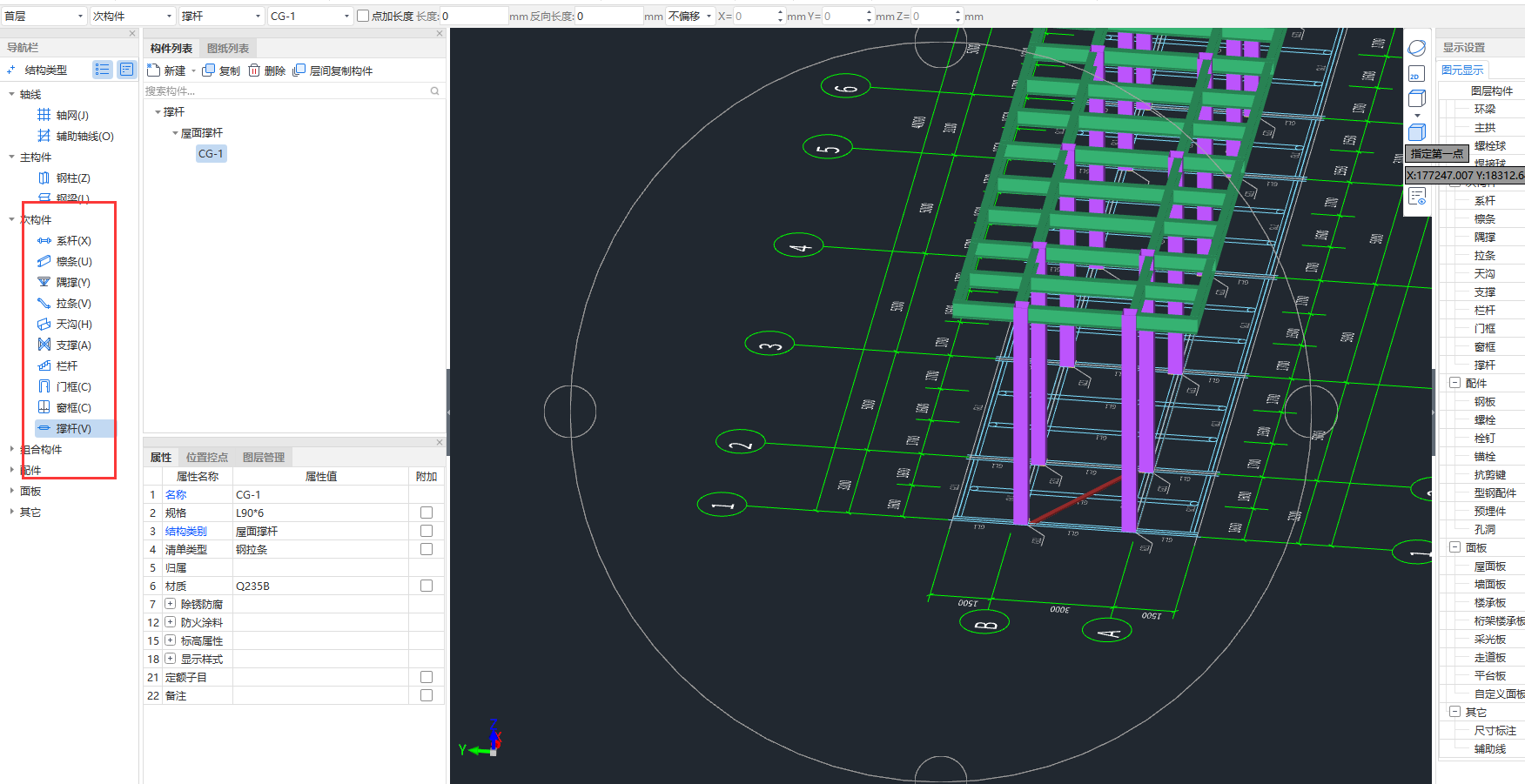The height and width of the screenshot is (784, 1525).
Task: Expand the 显示样式 property group
Action: point(171,659)
